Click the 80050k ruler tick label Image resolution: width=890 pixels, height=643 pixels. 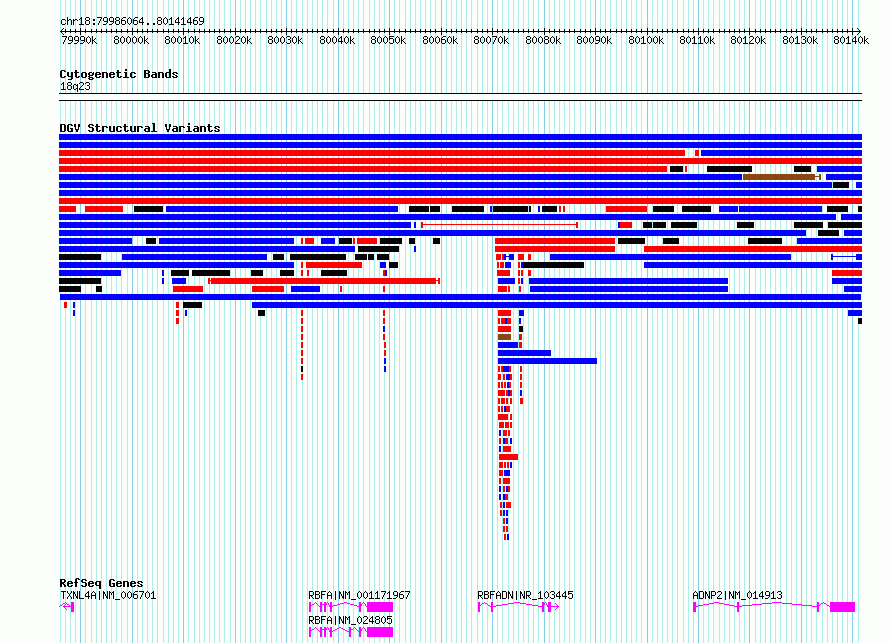[x=388, y=40]
